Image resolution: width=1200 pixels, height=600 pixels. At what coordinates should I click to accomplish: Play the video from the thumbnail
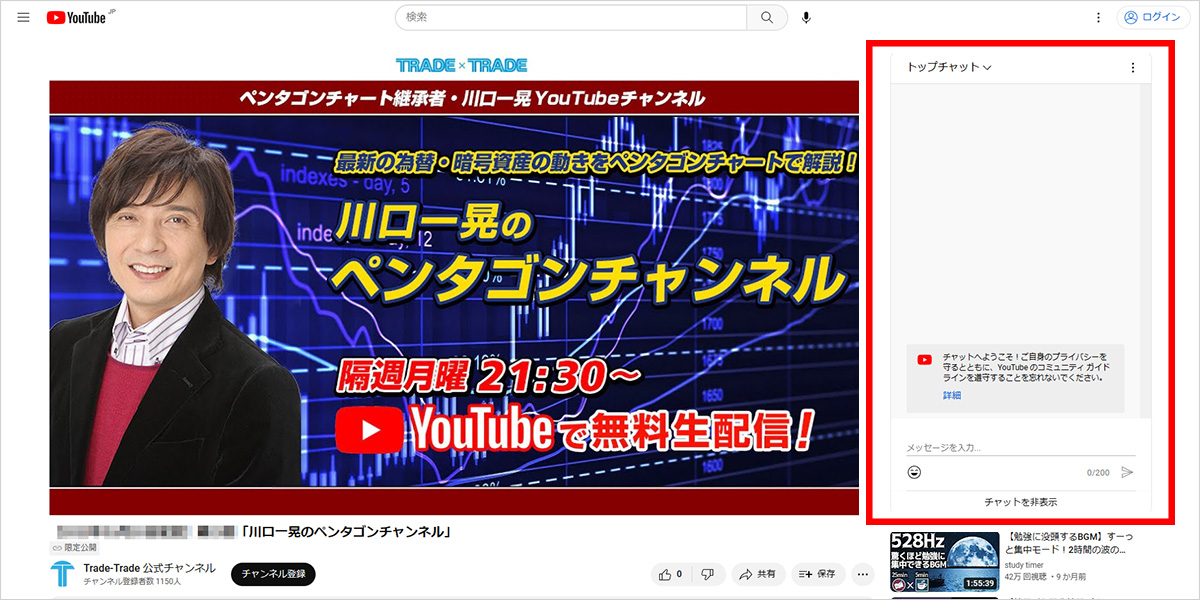[454, 298]
